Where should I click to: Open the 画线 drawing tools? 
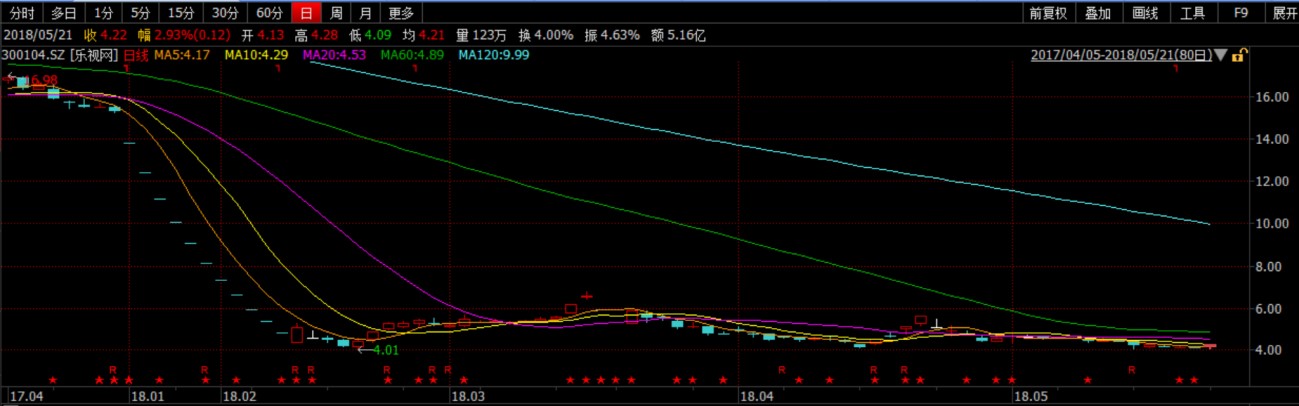[x=1145, y=13]
